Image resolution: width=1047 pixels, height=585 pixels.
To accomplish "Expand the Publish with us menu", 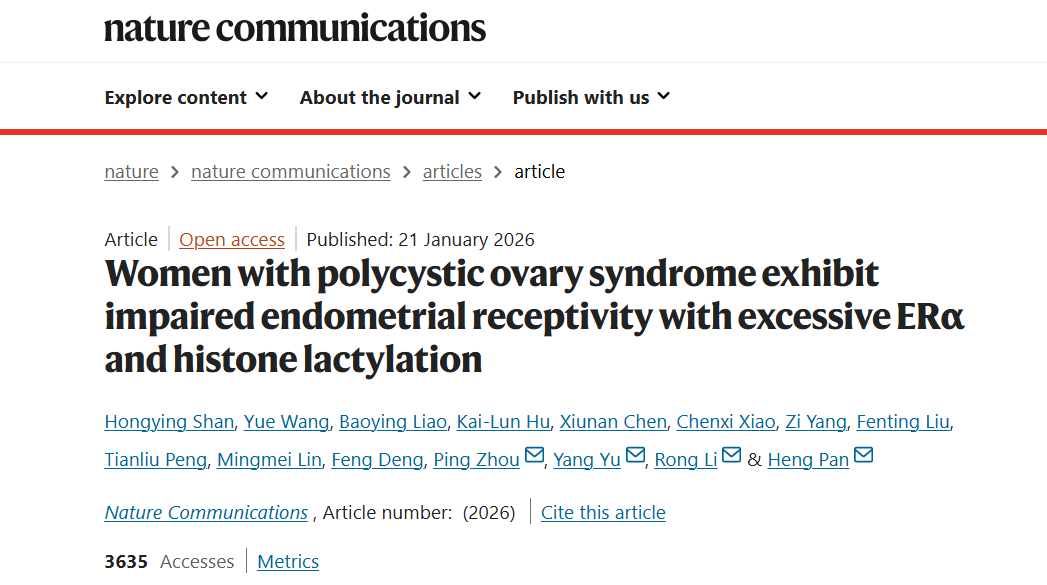I will [591, 97].
